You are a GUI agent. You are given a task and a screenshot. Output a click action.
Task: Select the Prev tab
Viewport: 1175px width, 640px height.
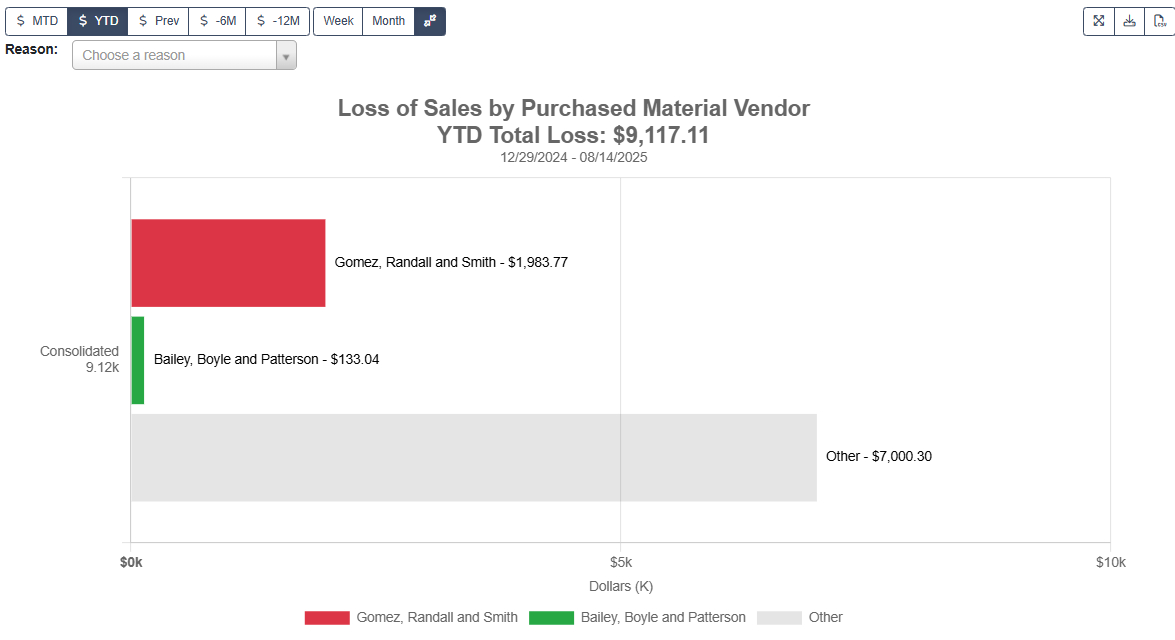158,20
